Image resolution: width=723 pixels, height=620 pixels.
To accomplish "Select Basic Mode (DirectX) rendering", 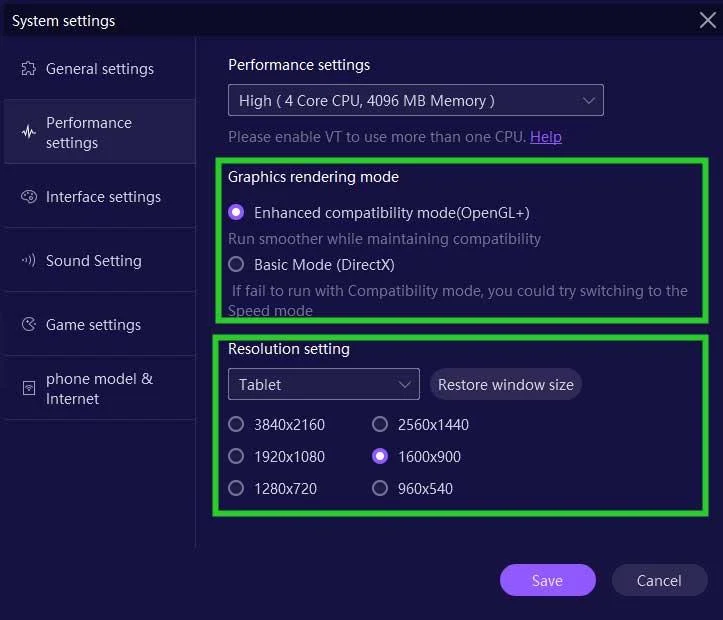I will 236,265.
